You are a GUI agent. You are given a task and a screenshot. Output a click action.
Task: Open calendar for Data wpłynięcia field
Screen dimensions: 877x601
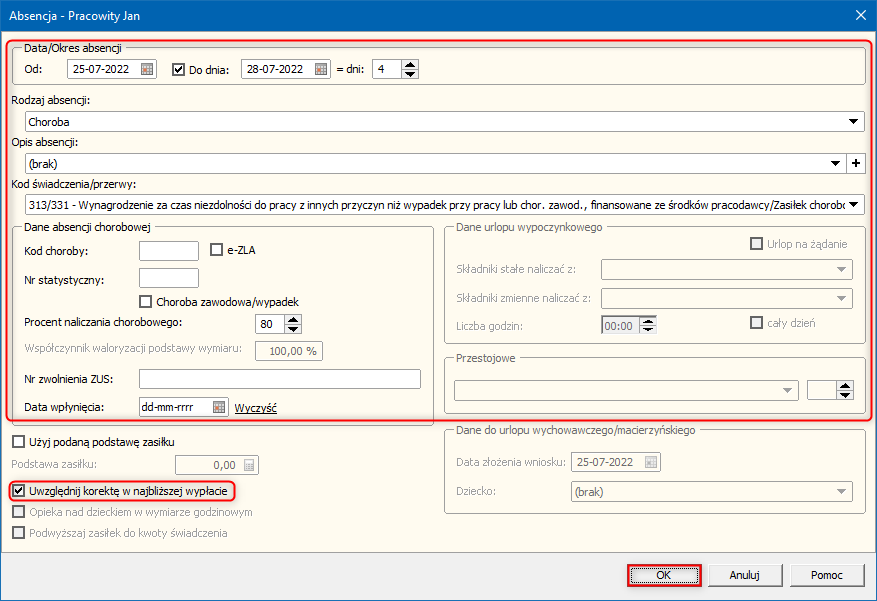219,407
